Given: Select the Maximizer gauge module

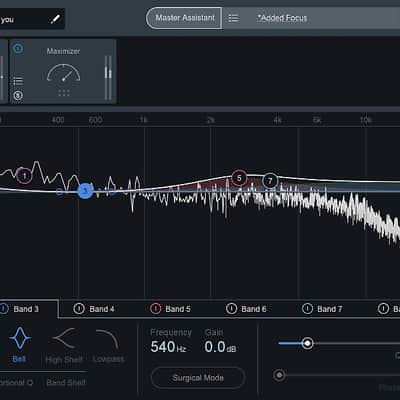Looking at the screenshot, I should 63,73.
